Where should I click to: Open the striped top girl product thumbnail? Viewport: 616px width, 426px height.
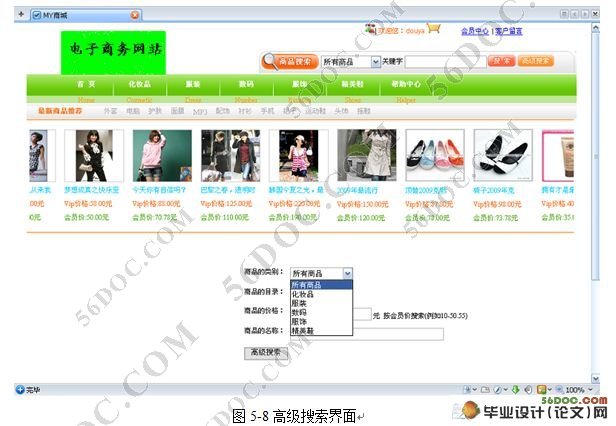click(x=299, y=156)
